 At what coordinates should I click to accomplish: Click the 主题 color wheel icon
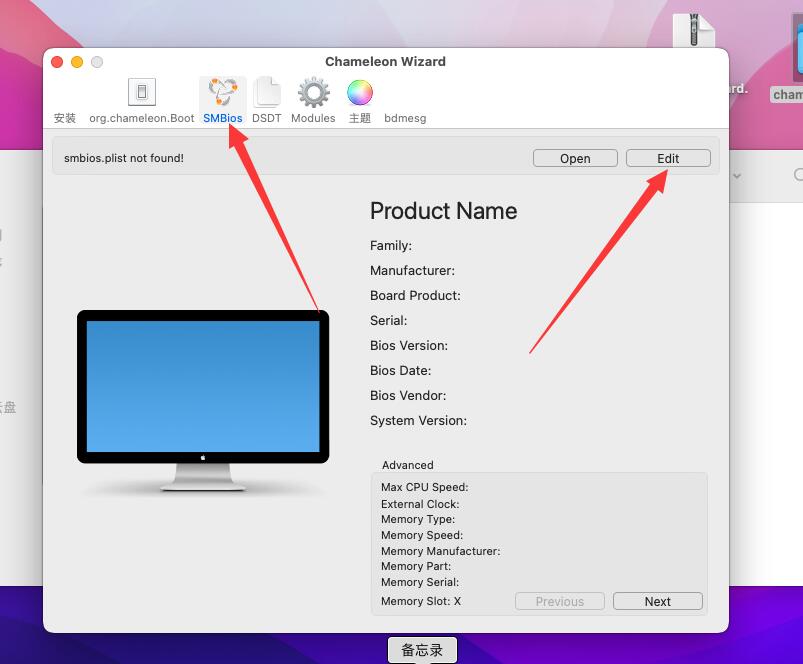(x=360, y=93)
